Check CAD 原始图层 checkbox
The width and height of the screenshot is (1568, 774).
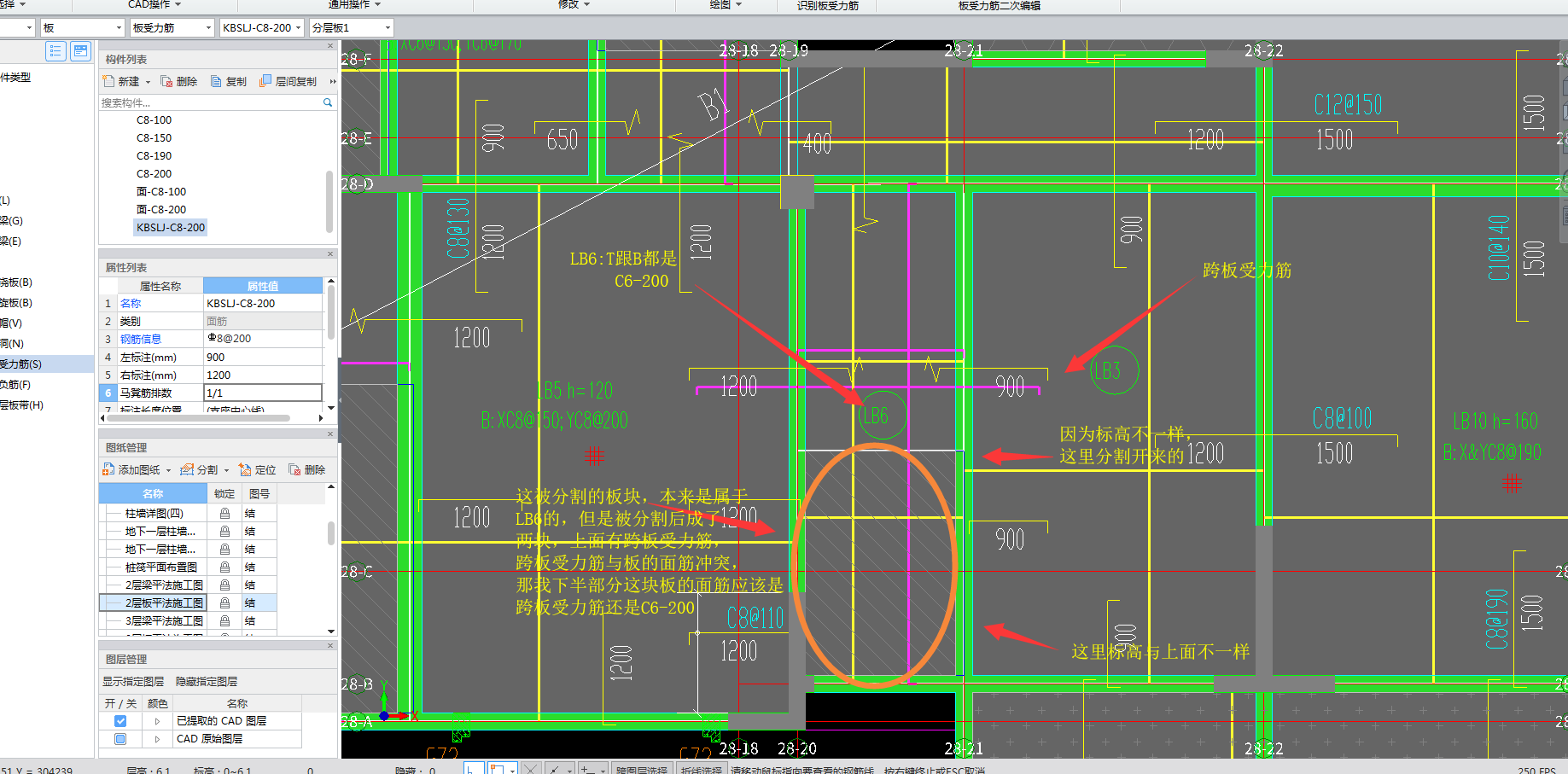[120, 739]
